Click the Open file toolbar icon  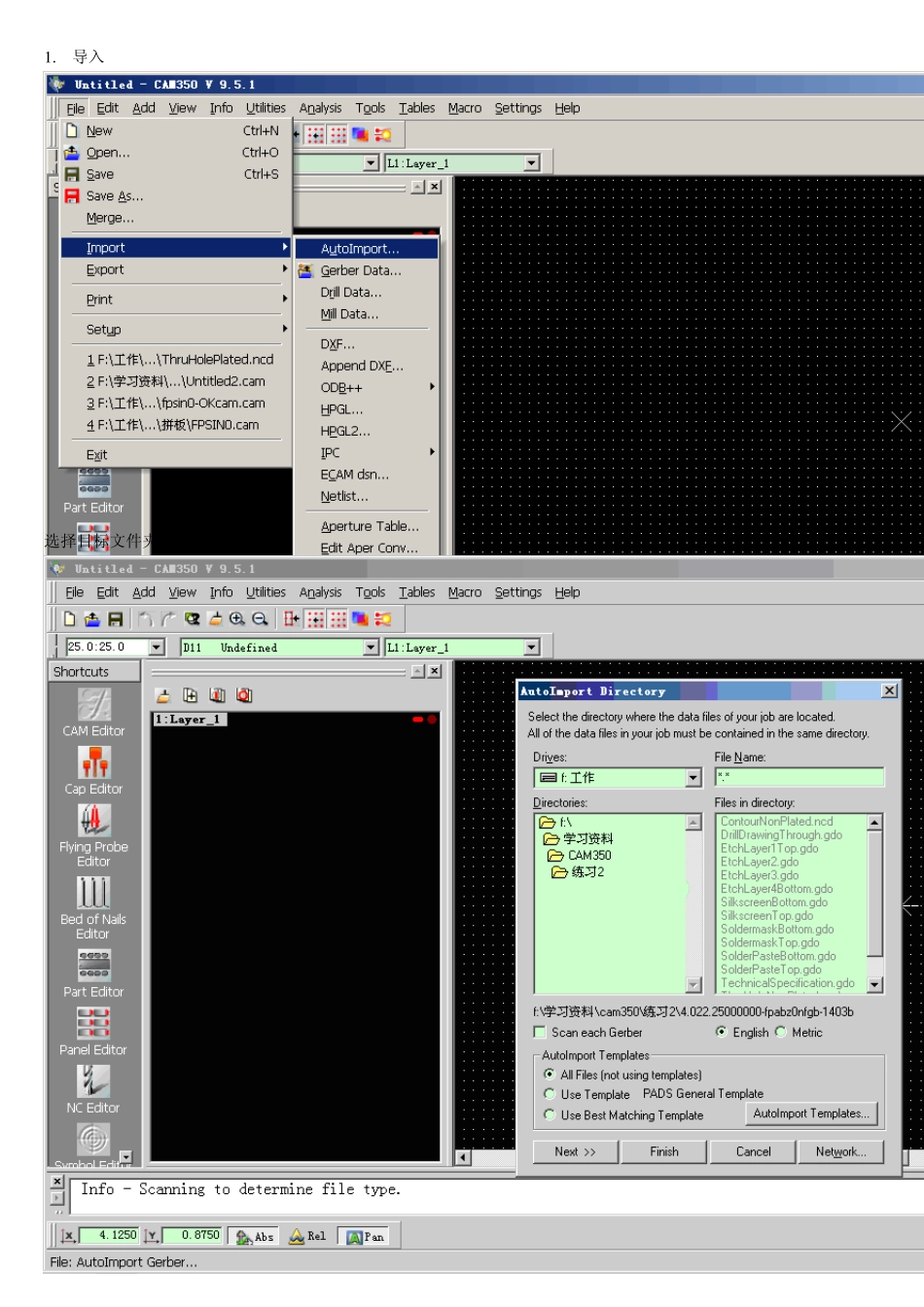[92, 618]
